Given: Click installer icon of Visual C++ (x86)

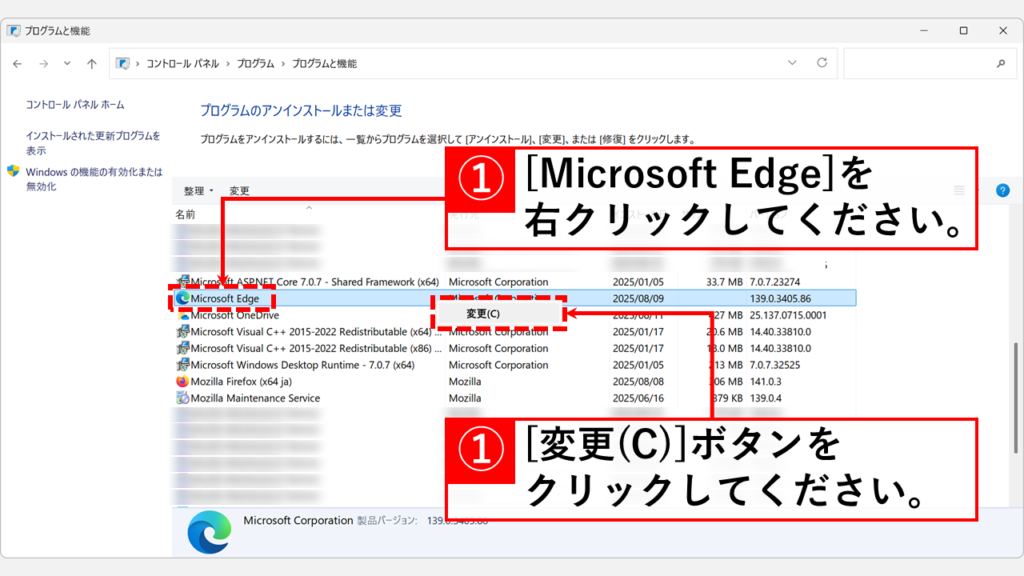Looking at the screenshot, I should 182,348.
